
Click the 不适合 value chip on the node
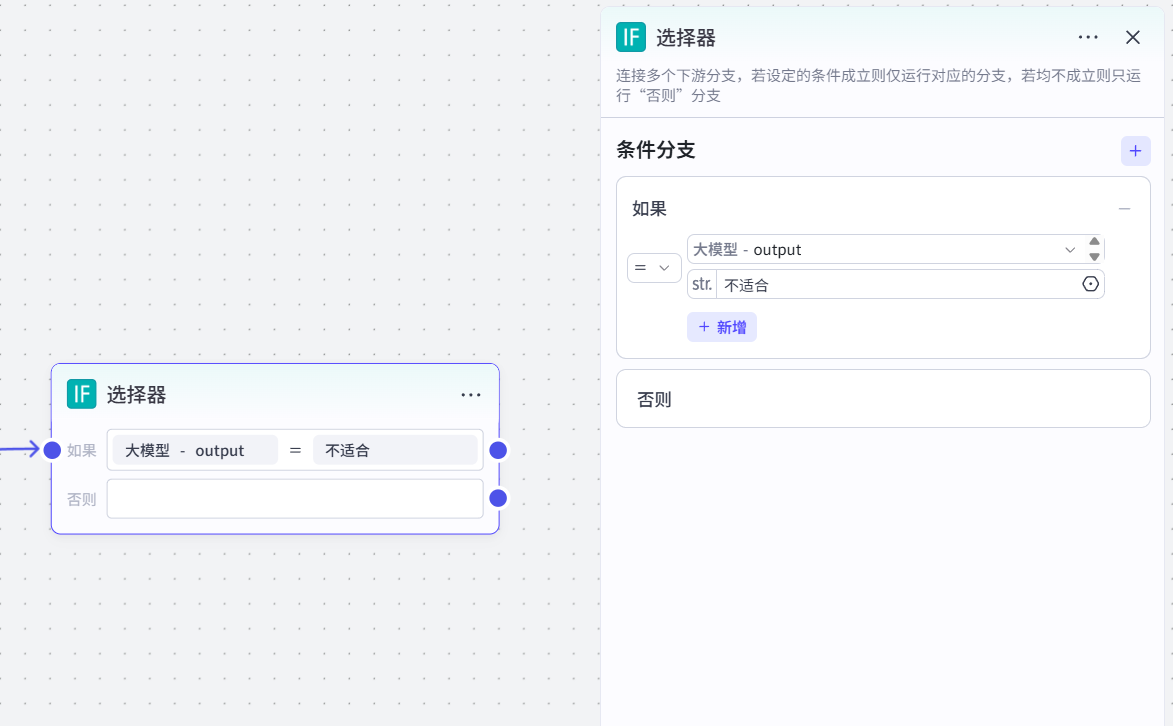pos(395,451)
